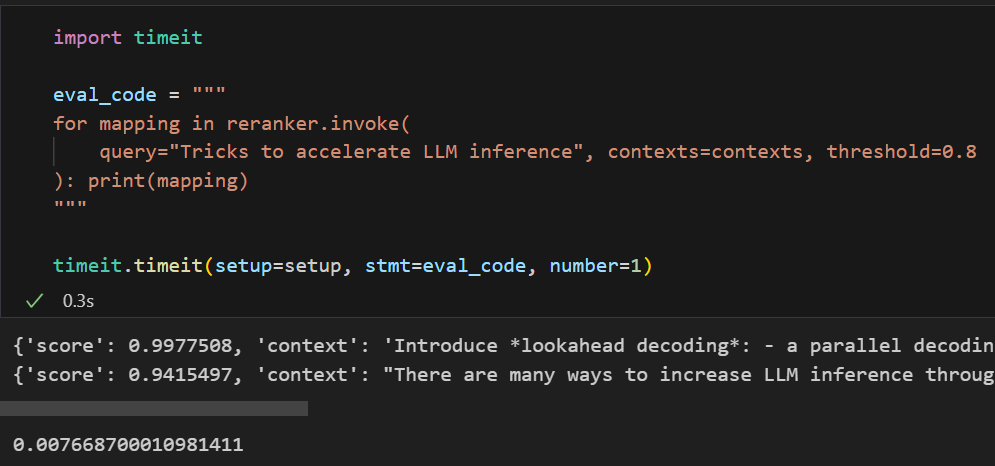Click the output line with score 0.9415497
Image resolution: width=995 pixels, height=466 pixels.
click(502, 375)
